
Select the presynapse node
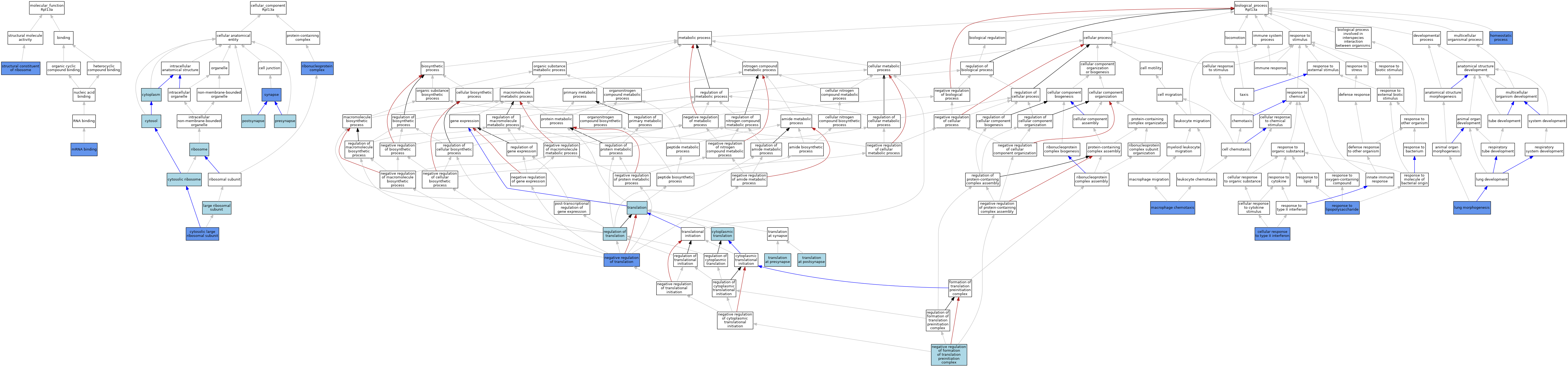pos(285,121)
